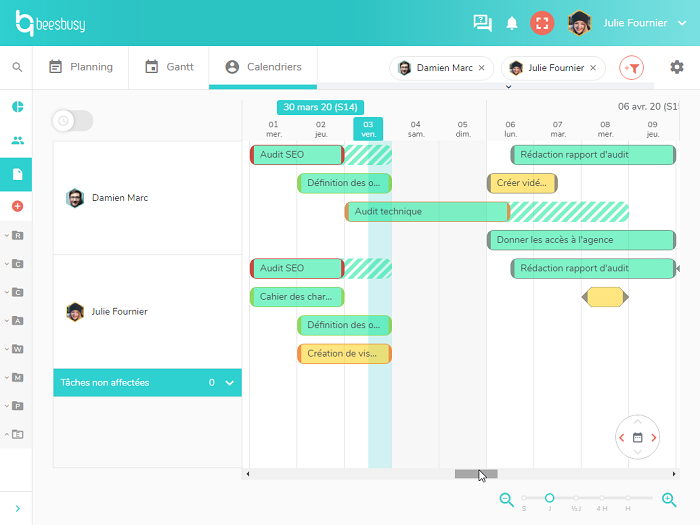
Task: Toggle the clock time switch
Action: [72, 121]
